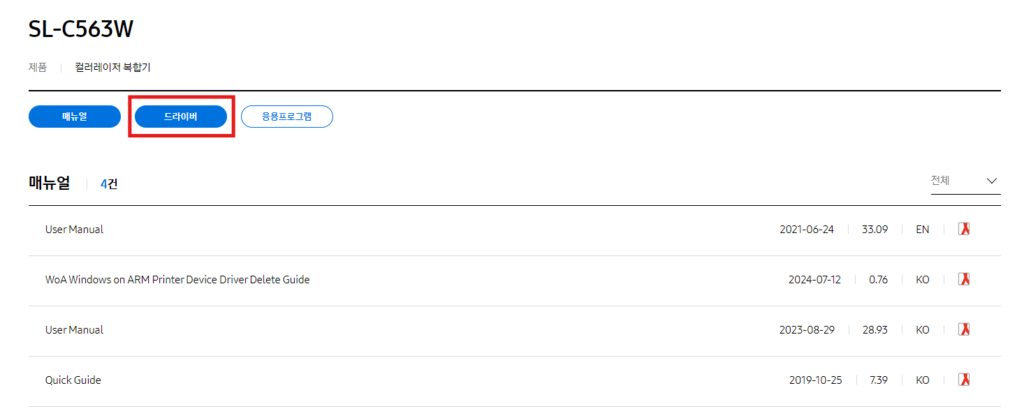
Task: Switch to the 드라이버 tab
Action: point(181,117)
